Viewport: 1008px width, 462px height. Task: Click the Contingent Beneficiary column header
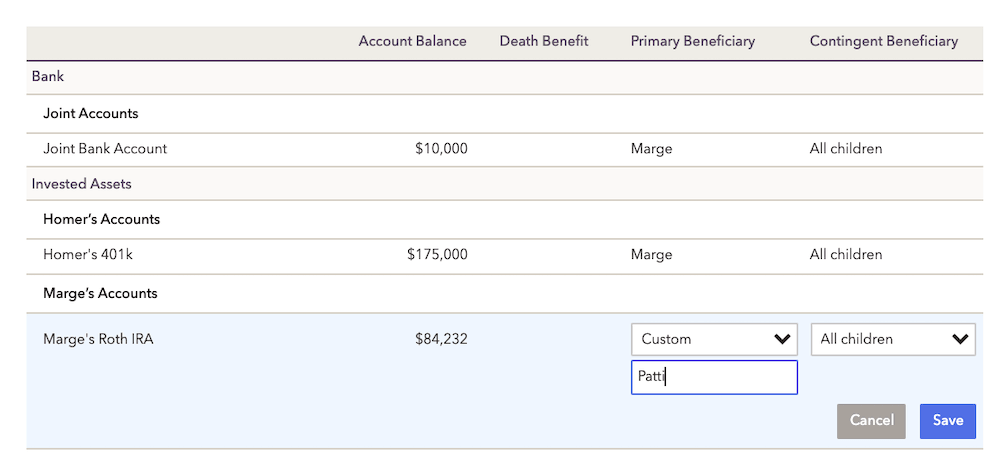point(884,41)
